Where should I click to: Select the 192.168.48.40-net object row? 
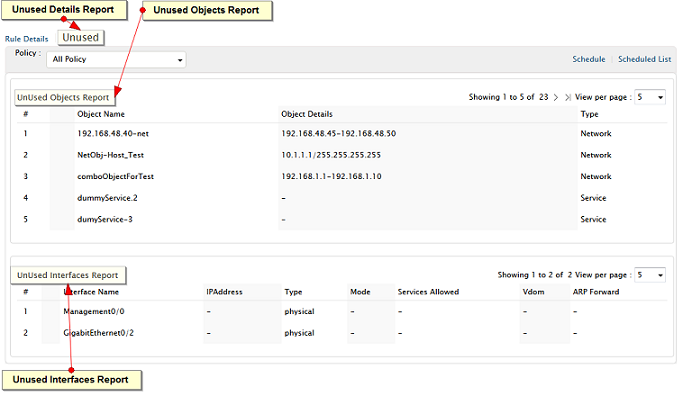tap(342, 134)
